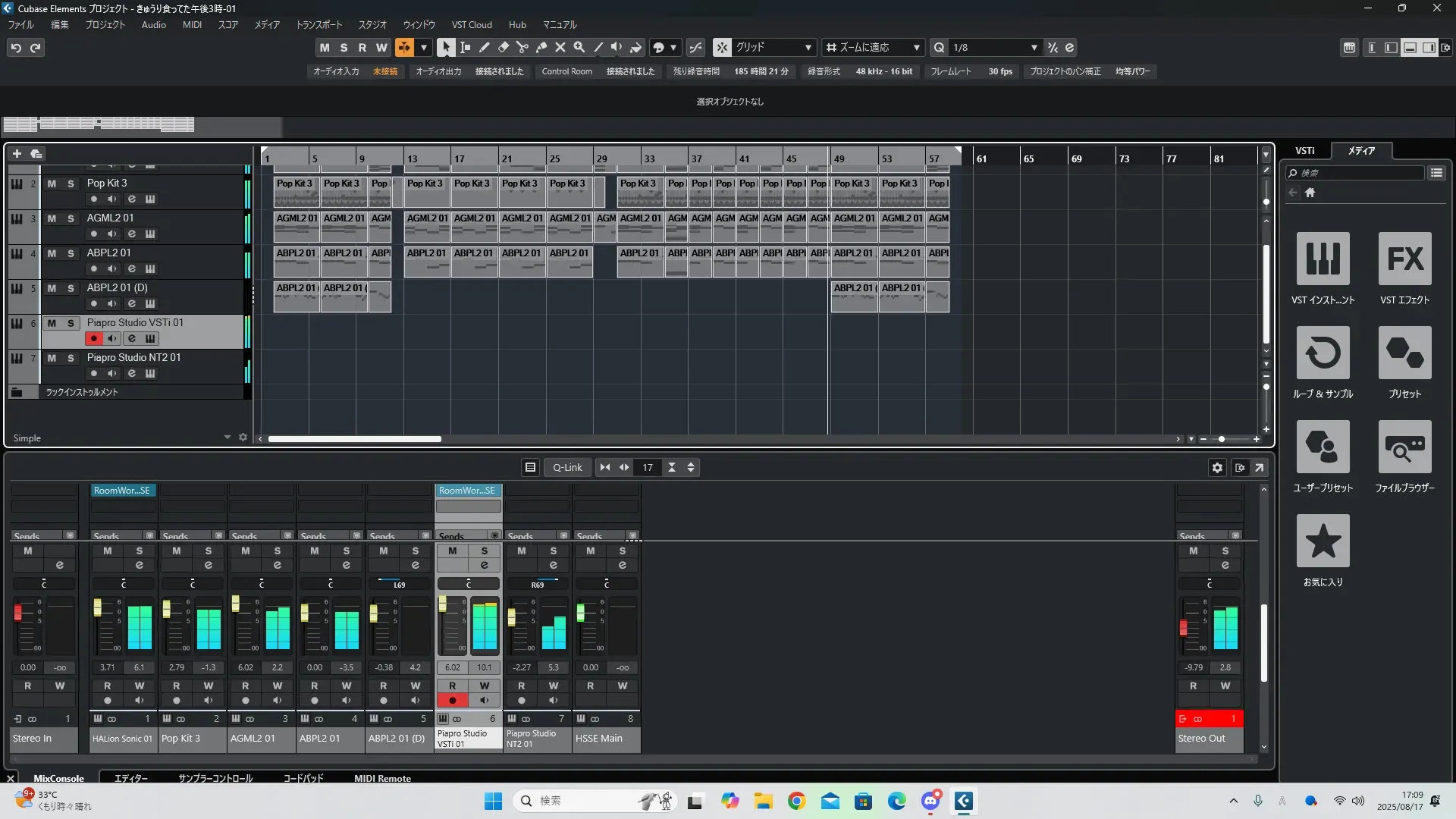Select the Mute X tool
Viewport: 1456px width, 819px height.
pos(560,47)
